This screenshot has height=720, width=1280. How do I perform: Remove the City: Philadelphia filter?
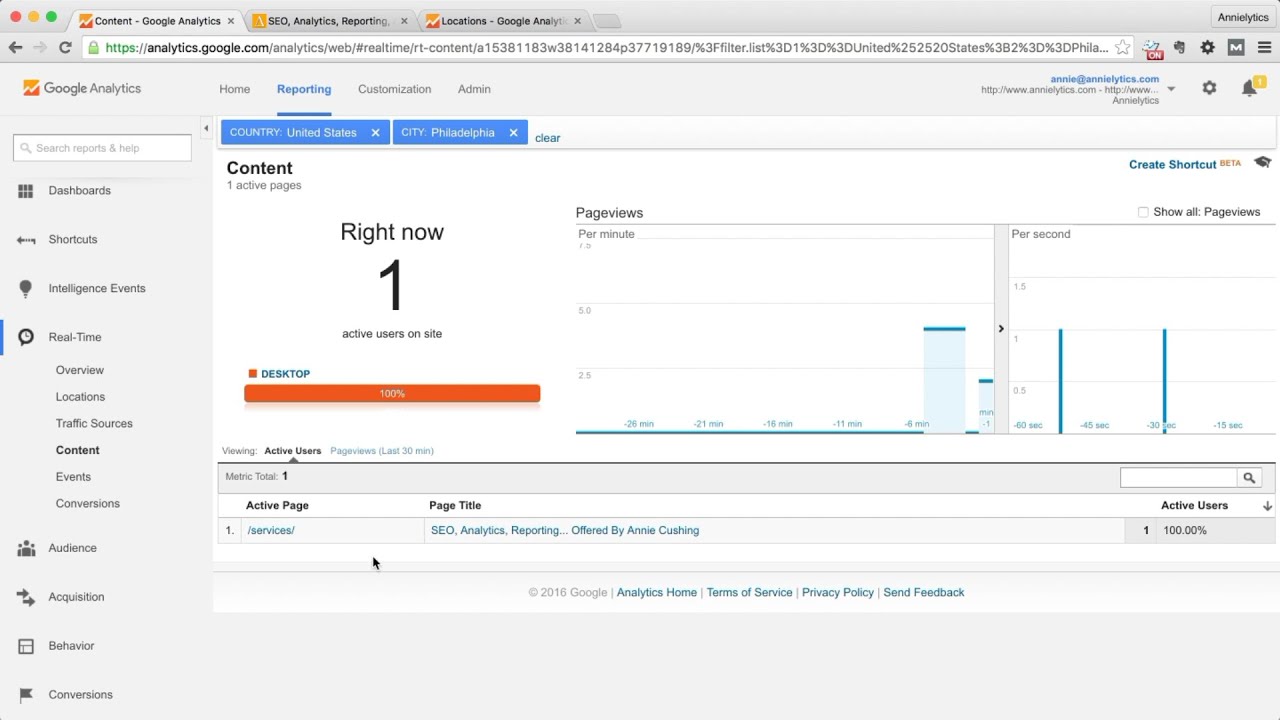coord(513,133)
